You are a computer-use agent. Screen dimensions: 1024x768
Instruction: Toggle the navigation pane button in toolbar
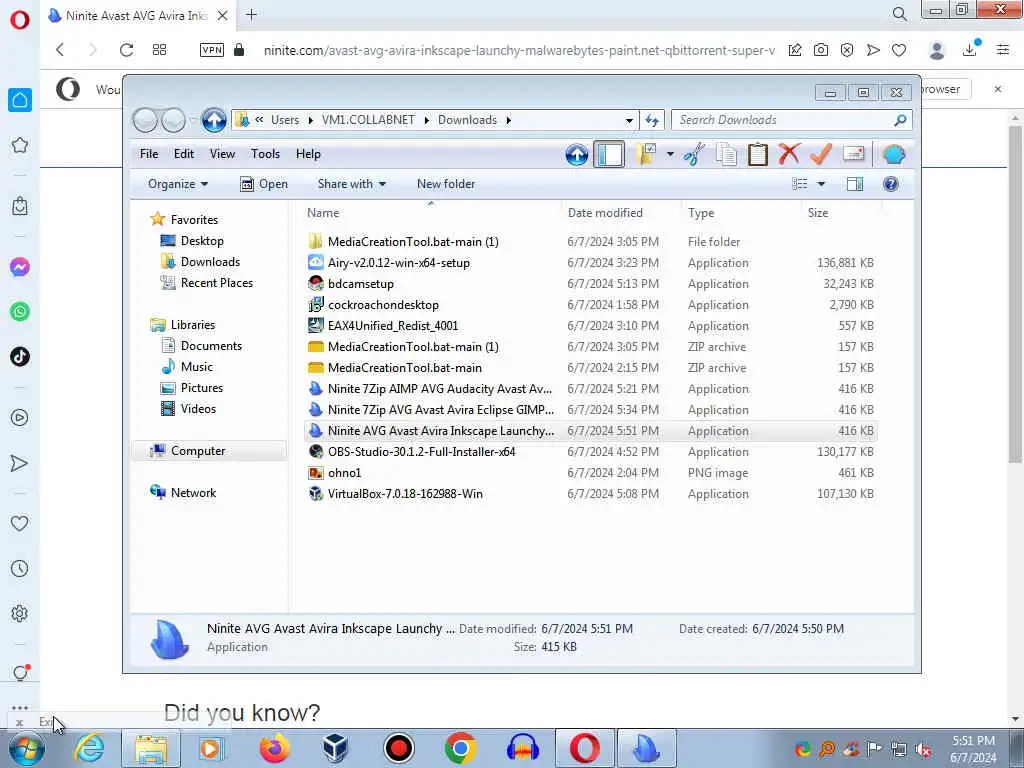609,155
